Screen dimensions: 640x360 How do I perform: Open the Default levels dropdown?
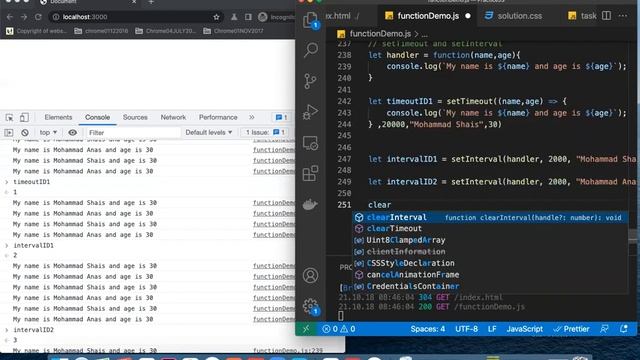coord(209,133)
